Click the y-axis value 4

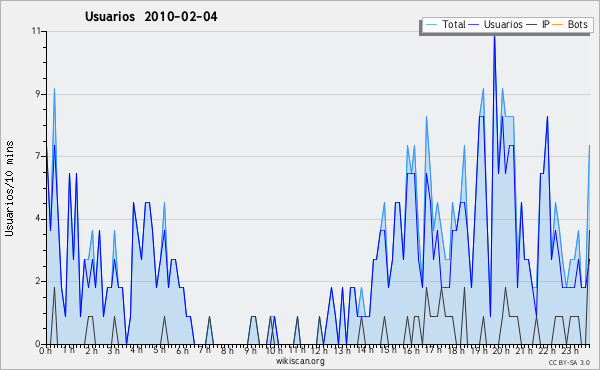(38, 219)
